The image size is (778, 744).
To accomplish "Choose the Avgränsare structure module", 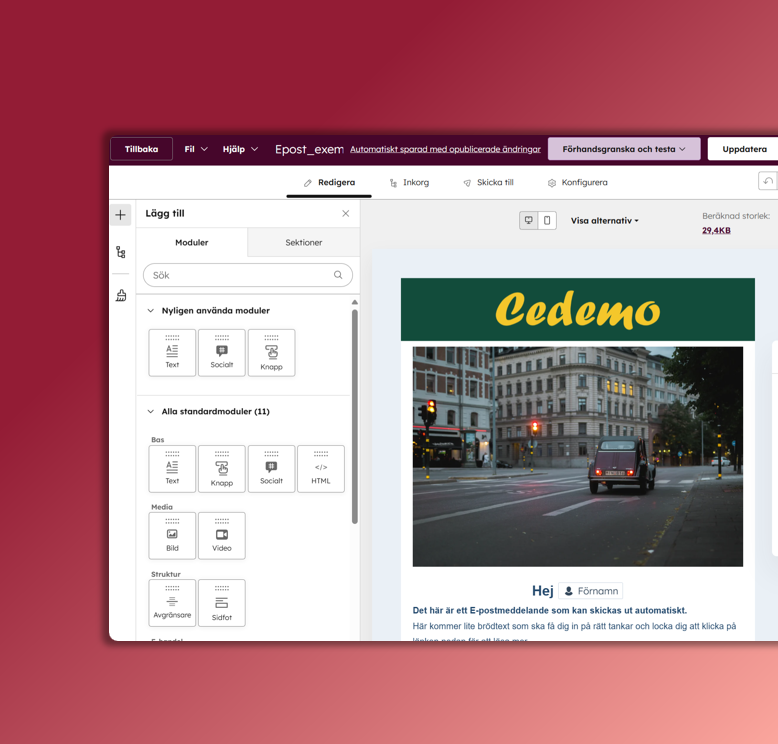I will tap(172, 603).
